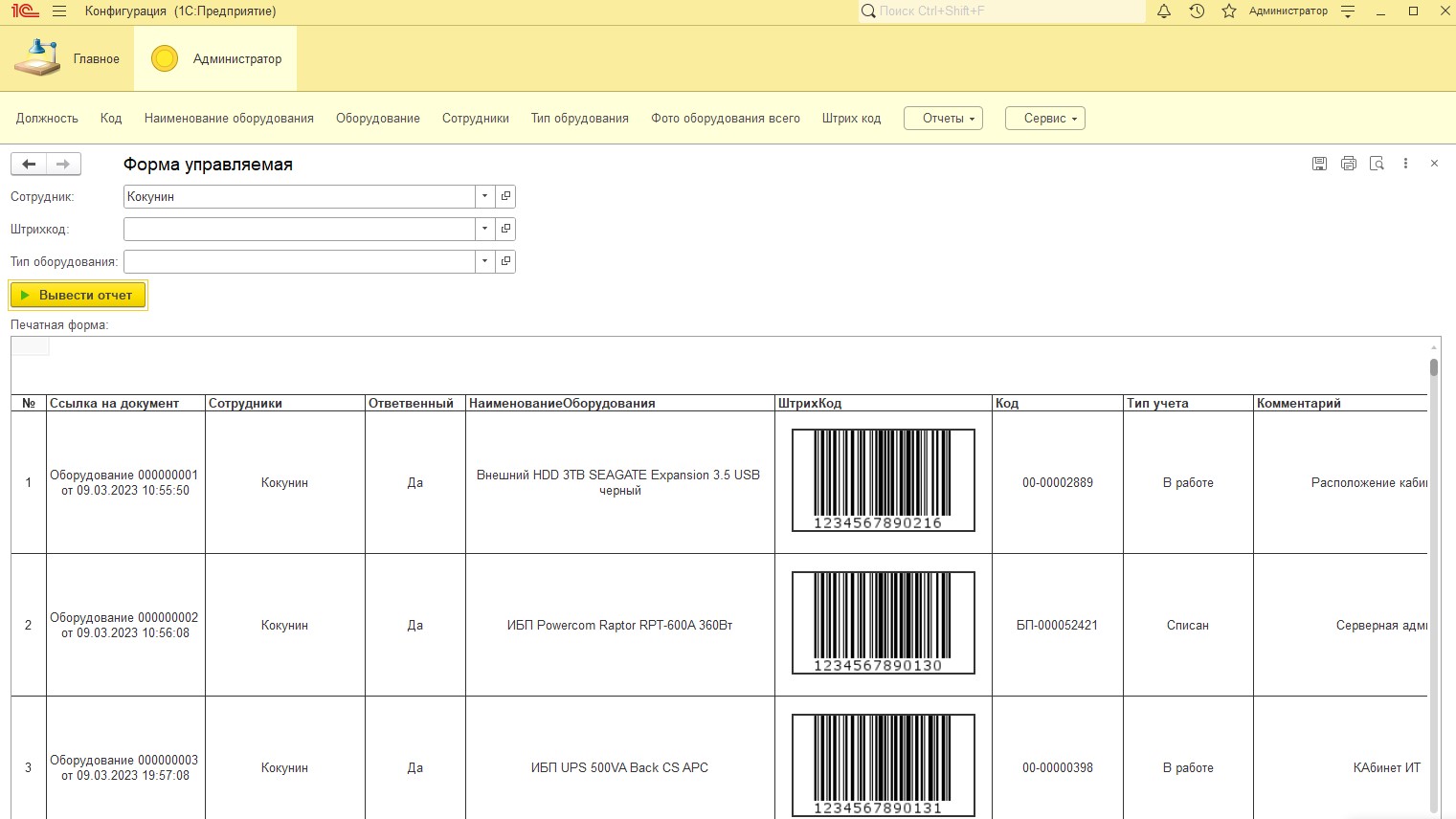
Task: Expand the Сотрудник dropdown list
Action: pyautogui.click(x=484, y=196)
